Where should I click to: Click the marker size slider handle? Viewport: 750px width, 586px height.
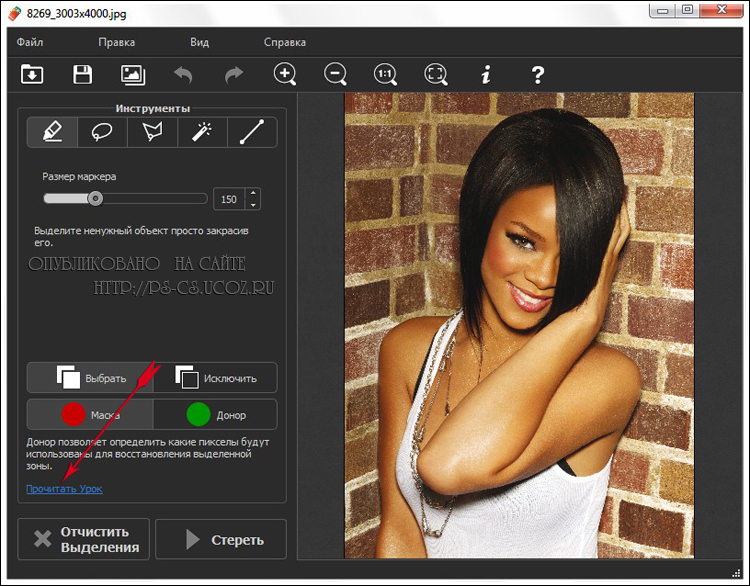[x=95, y=198]
